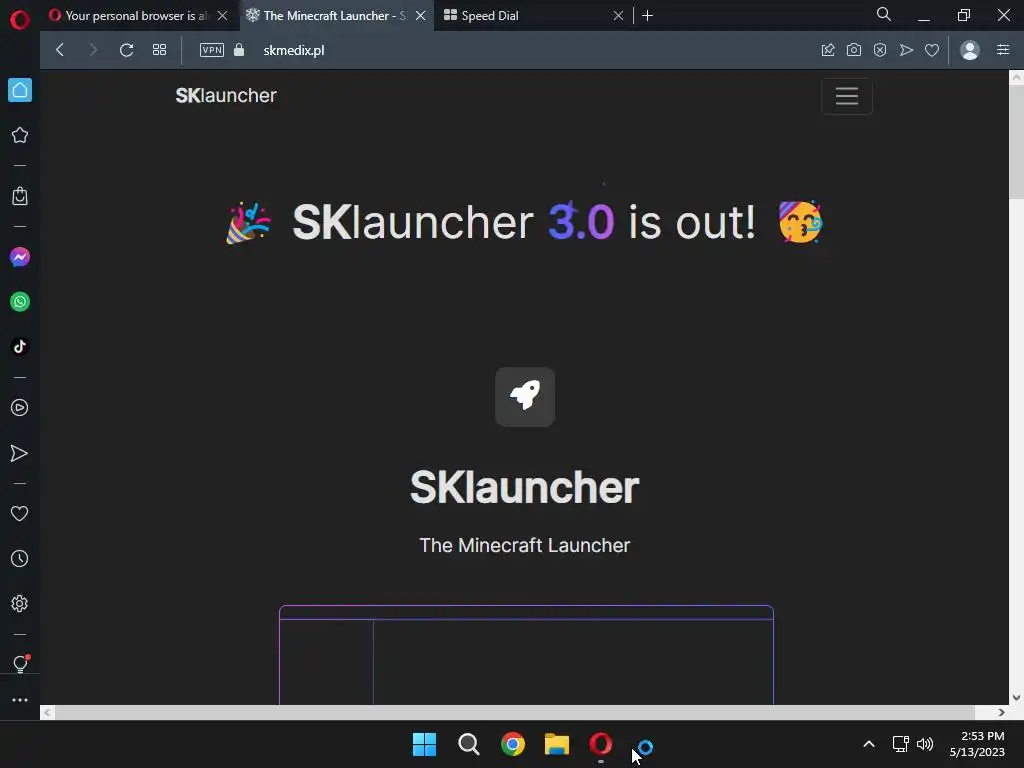This screenshot has height=768, width=1024.
Task: Take a snapshot with camera icon
Action: [x=854, y=50]
